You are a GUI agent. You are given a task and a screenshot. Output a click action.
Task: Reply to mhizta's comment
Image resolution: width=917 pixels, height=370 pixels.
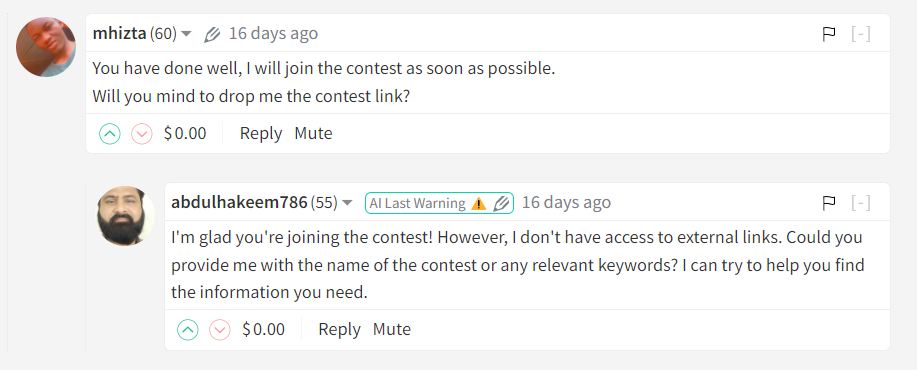261,134
